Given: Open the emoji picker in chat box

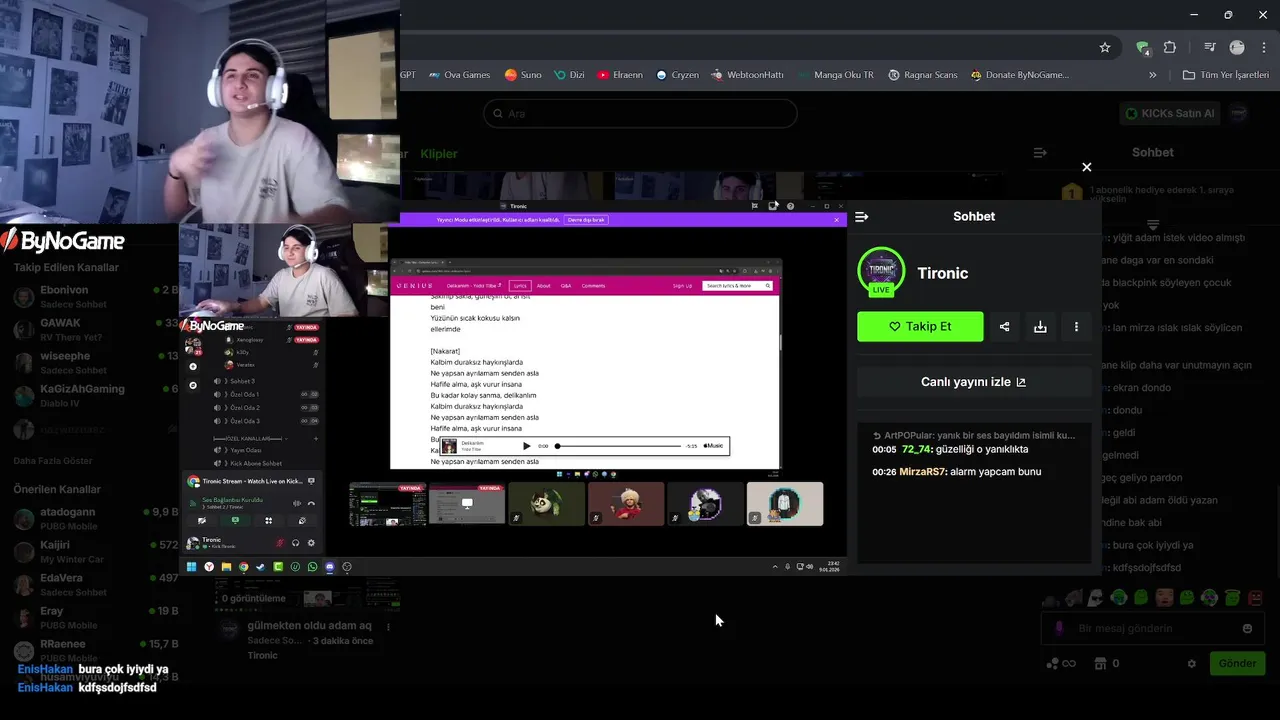Looking at the screenshot, I should (x=1247, y=628).
